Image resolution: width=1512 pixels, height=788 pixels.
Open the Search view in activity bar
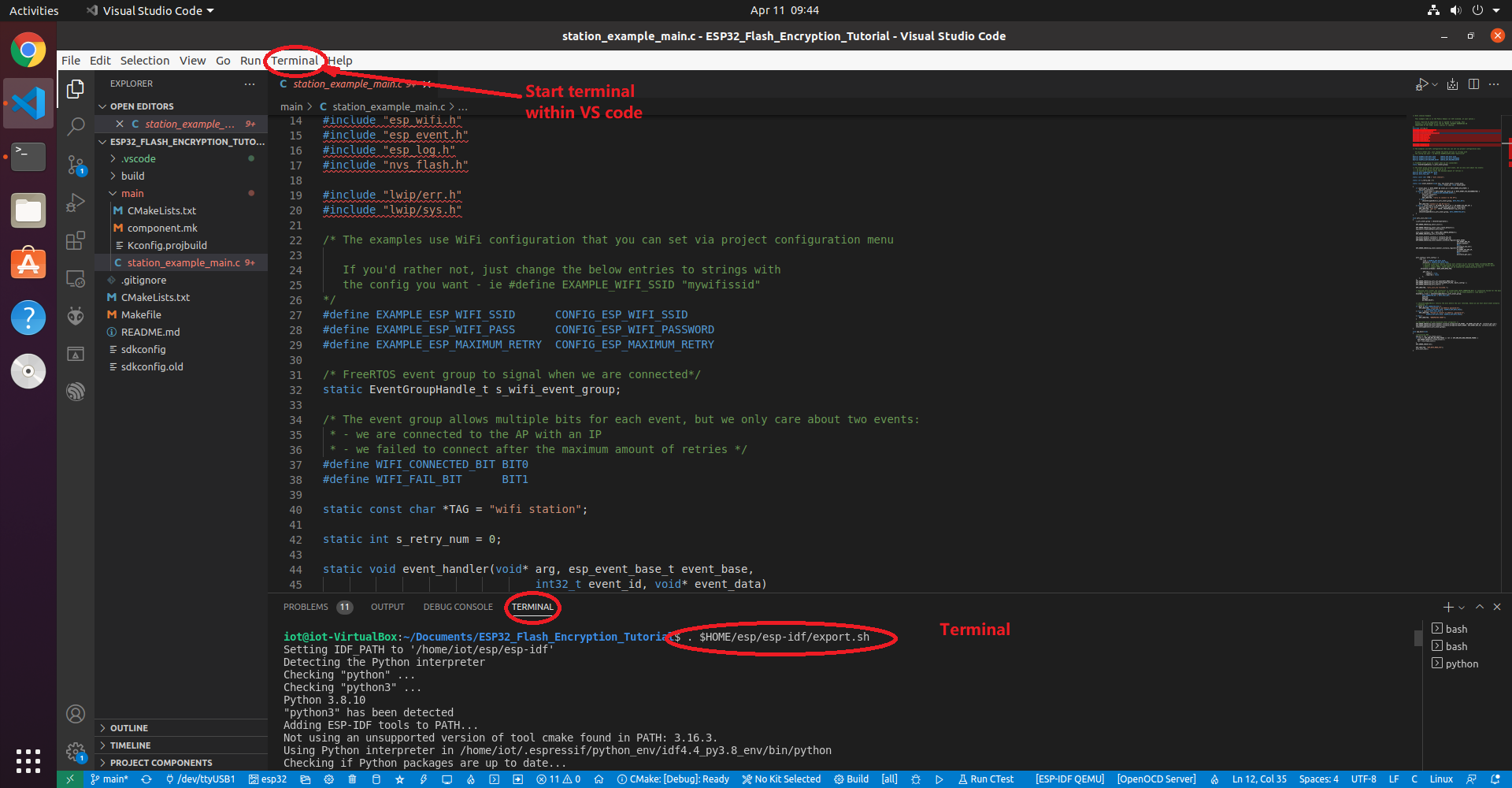point(76,126)
